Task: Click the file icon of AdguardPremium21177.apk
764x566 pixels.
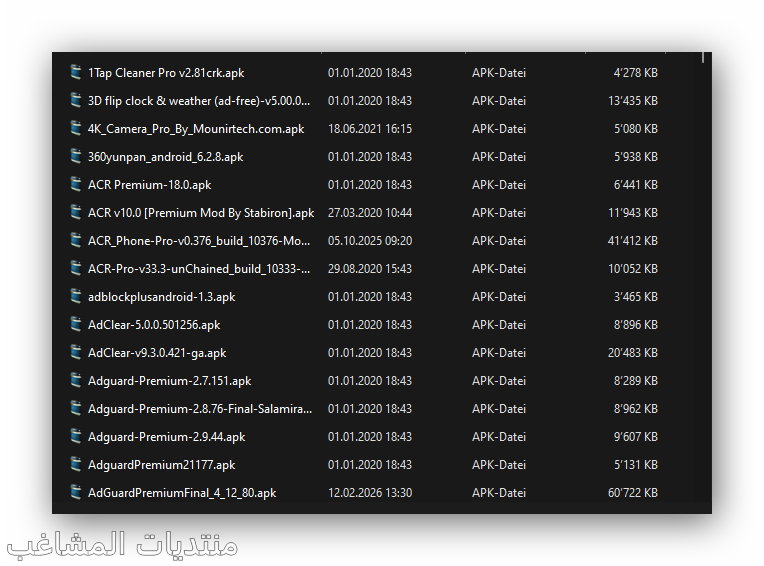Action: pos(76,464)
